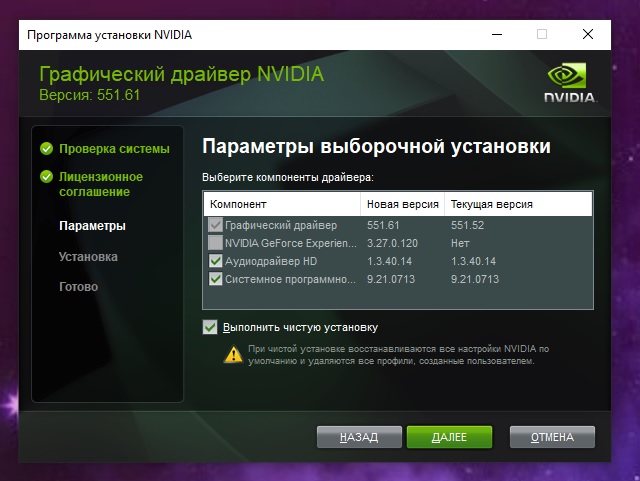
Task: Select the Аудиодрайвер HD row text
Action: tap(271, 261)
